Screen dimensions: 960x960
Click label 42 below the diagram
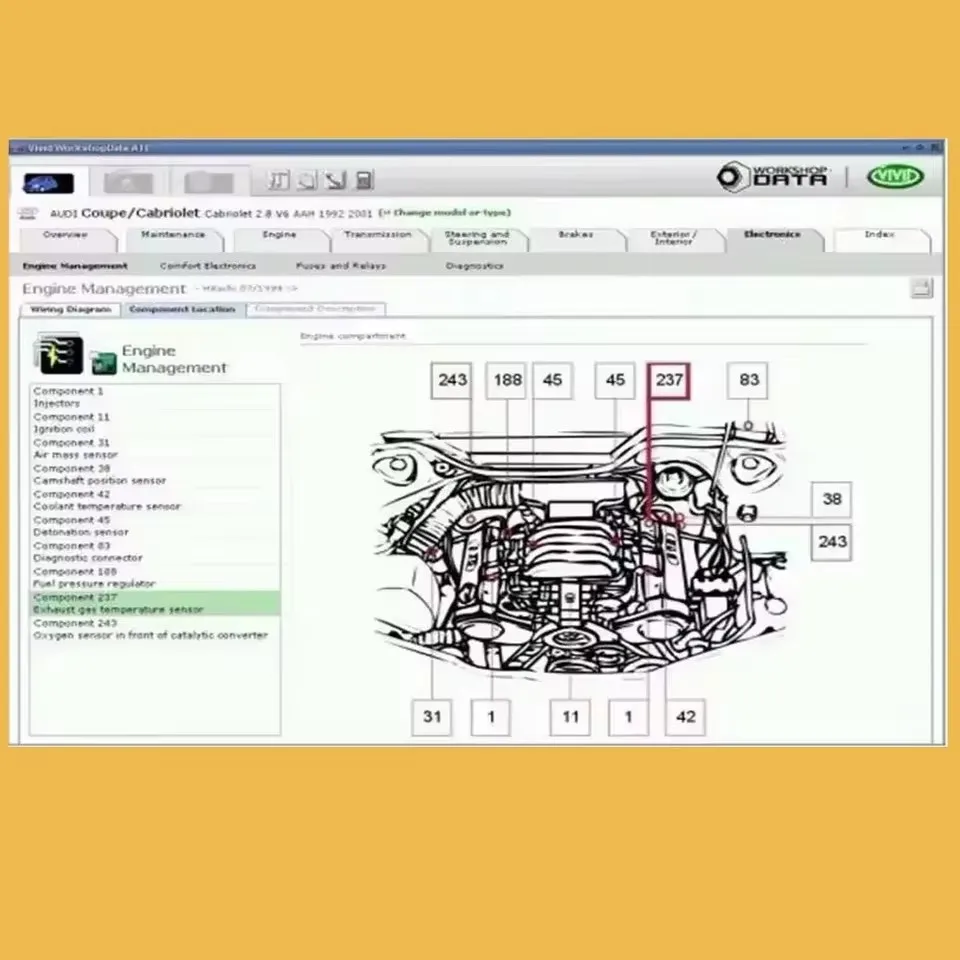(685, 717)
